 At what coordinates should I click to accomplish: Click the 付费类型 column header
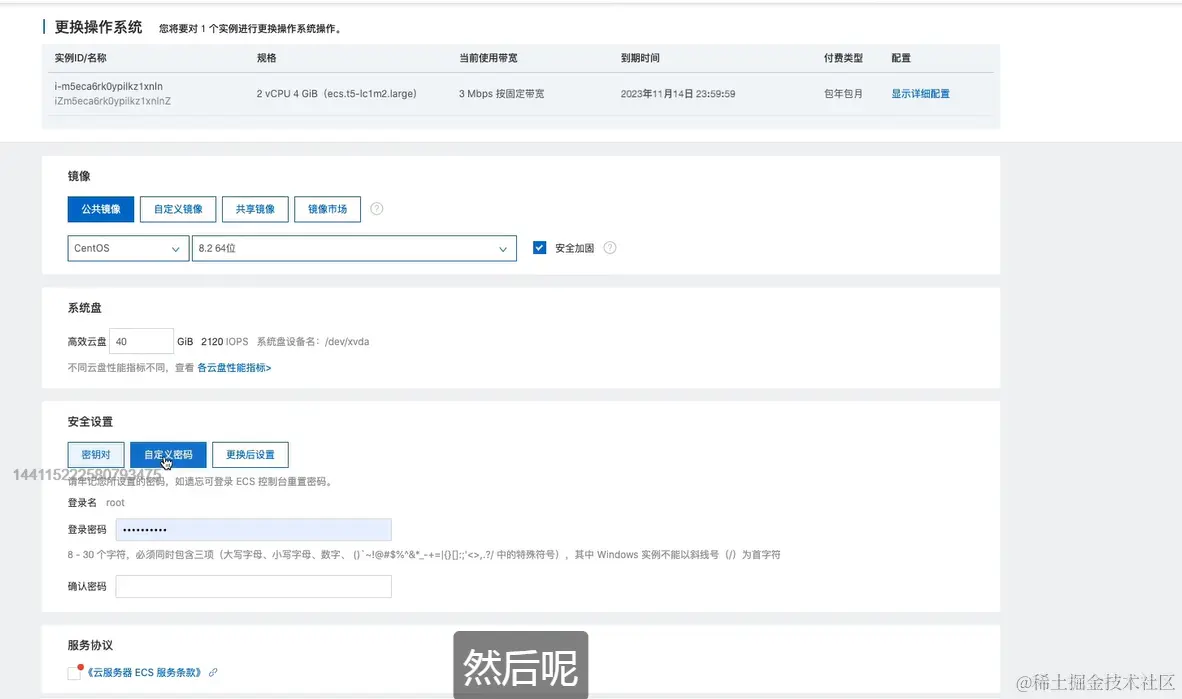click(x=843, y=58)
